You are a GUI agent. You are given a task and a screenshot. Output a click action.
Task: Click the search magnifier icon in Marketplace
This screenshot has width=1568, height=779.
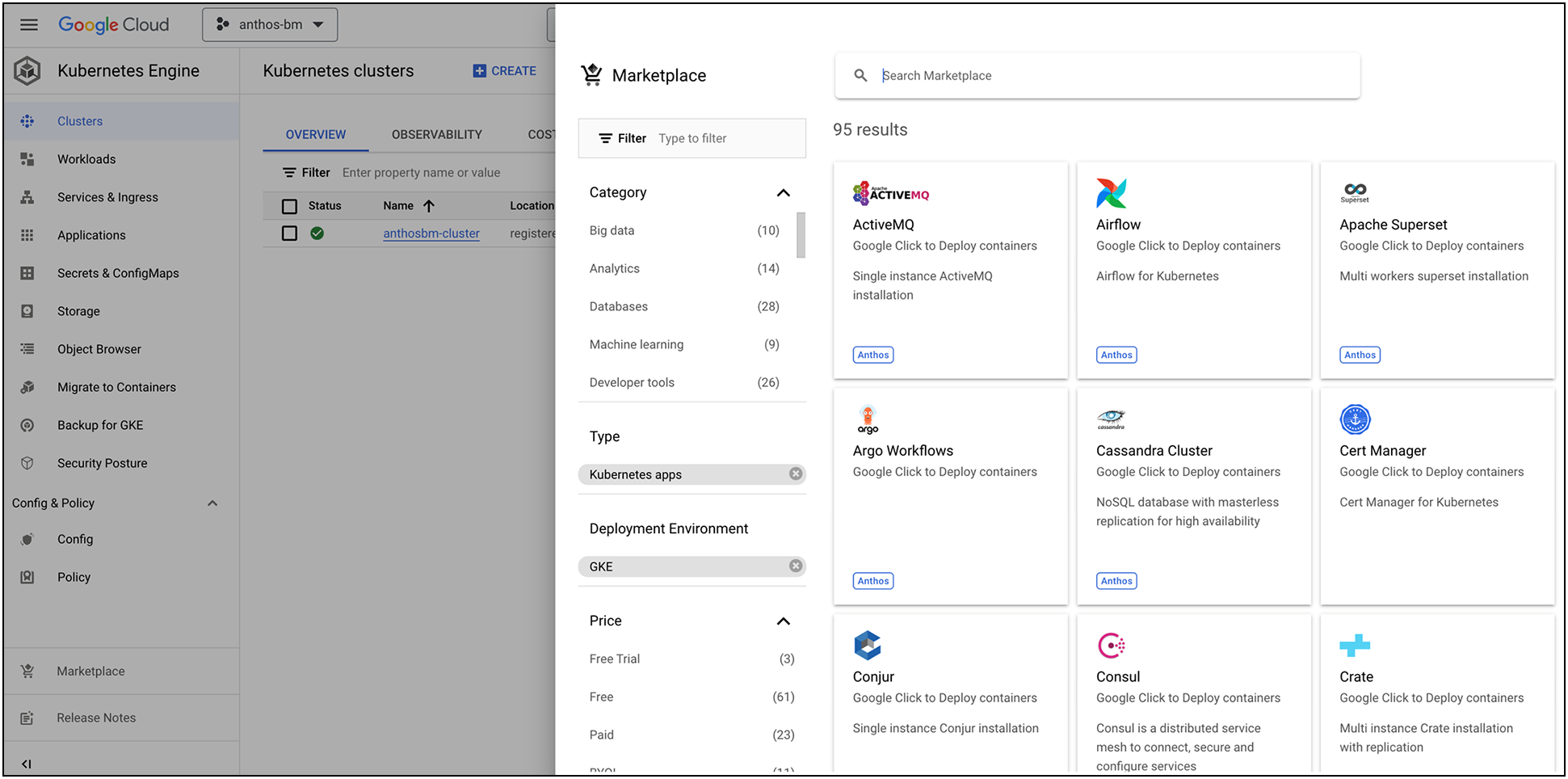[861, 75]
